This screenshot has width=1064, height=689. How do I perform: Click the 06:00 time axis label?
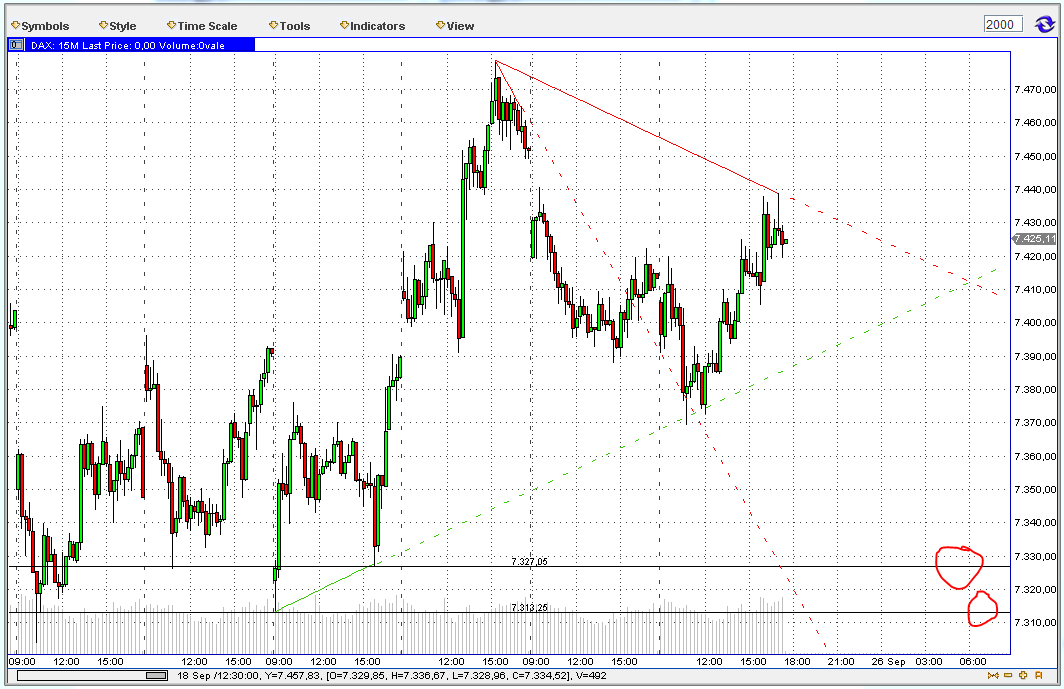(972, 661)
